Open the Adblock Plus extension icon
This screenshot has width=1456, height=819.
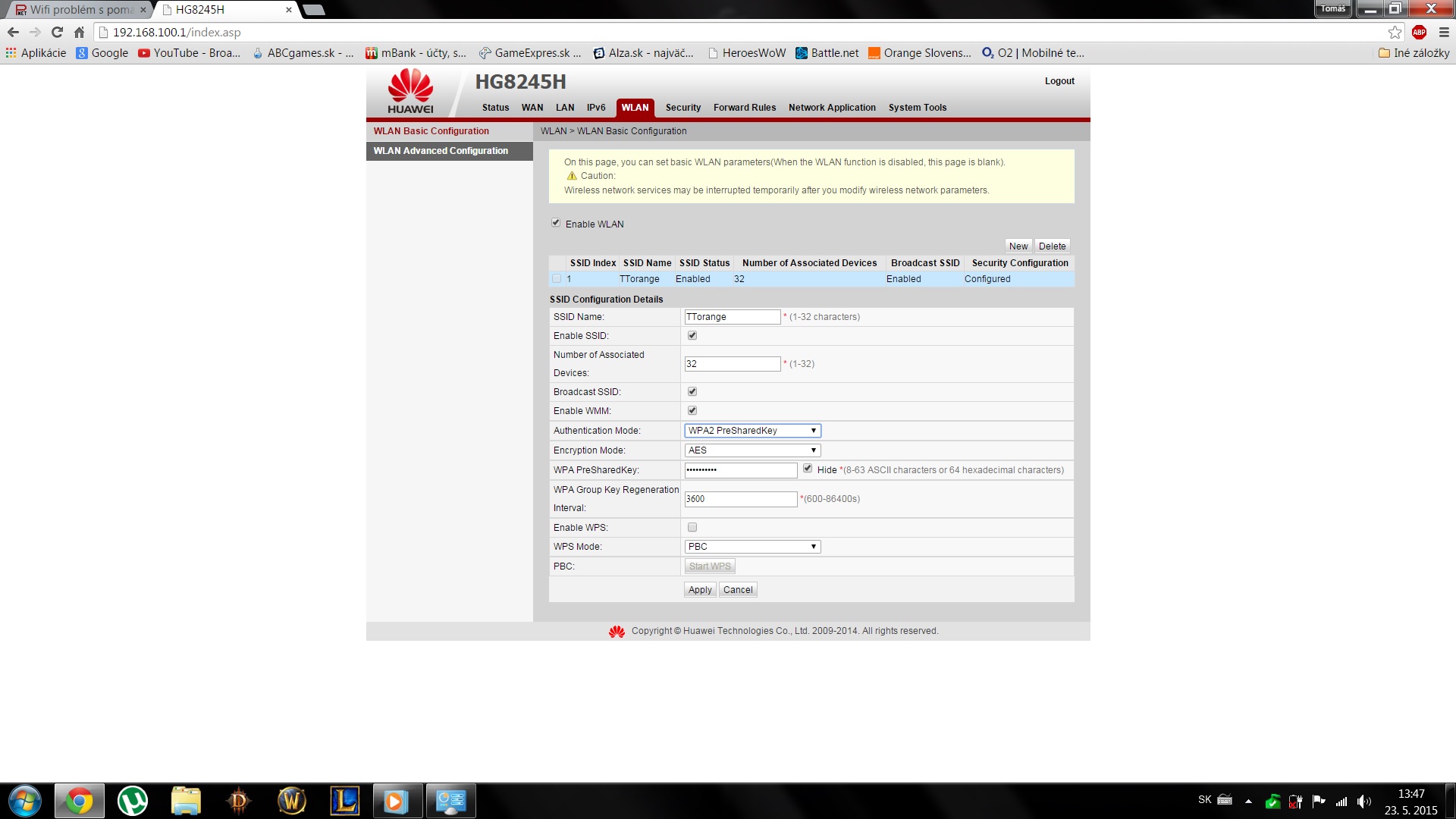point(1419,32)
